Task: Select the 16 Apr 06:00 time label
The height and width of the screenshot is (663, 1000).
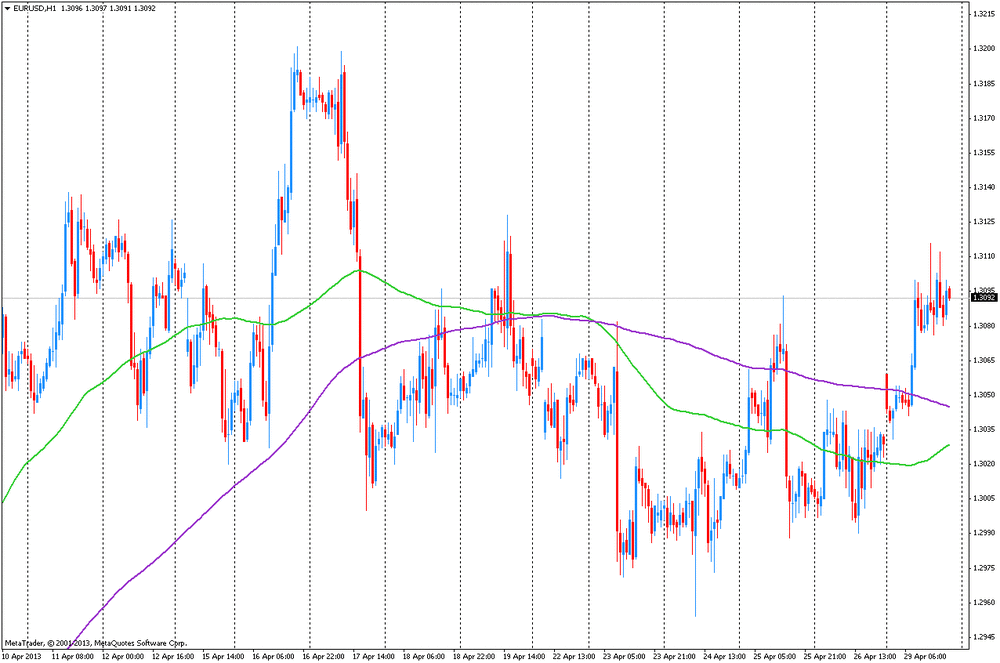Action: tap(273, 656)
